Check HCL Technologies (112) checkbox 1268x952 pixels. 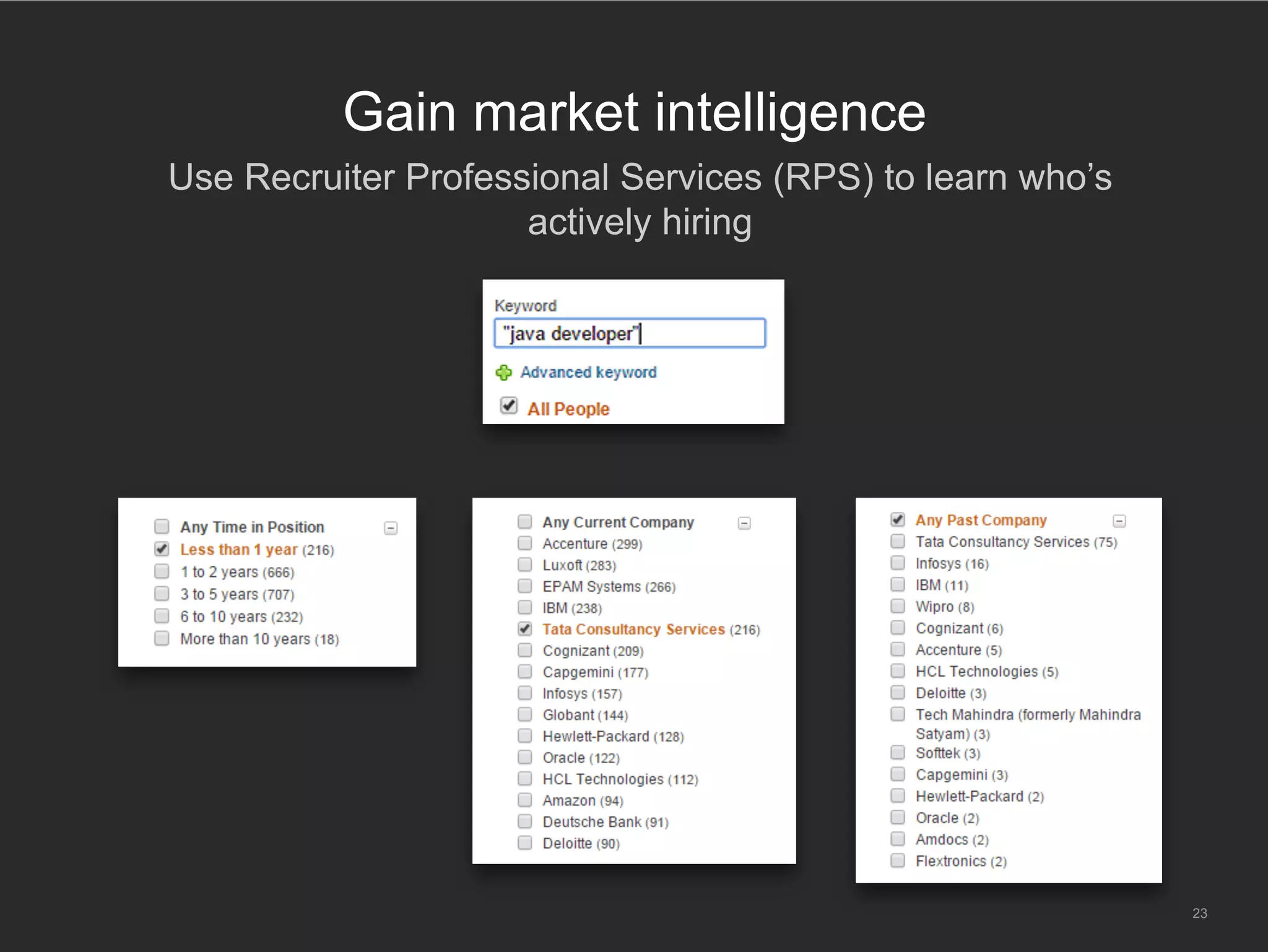(525, 778)
